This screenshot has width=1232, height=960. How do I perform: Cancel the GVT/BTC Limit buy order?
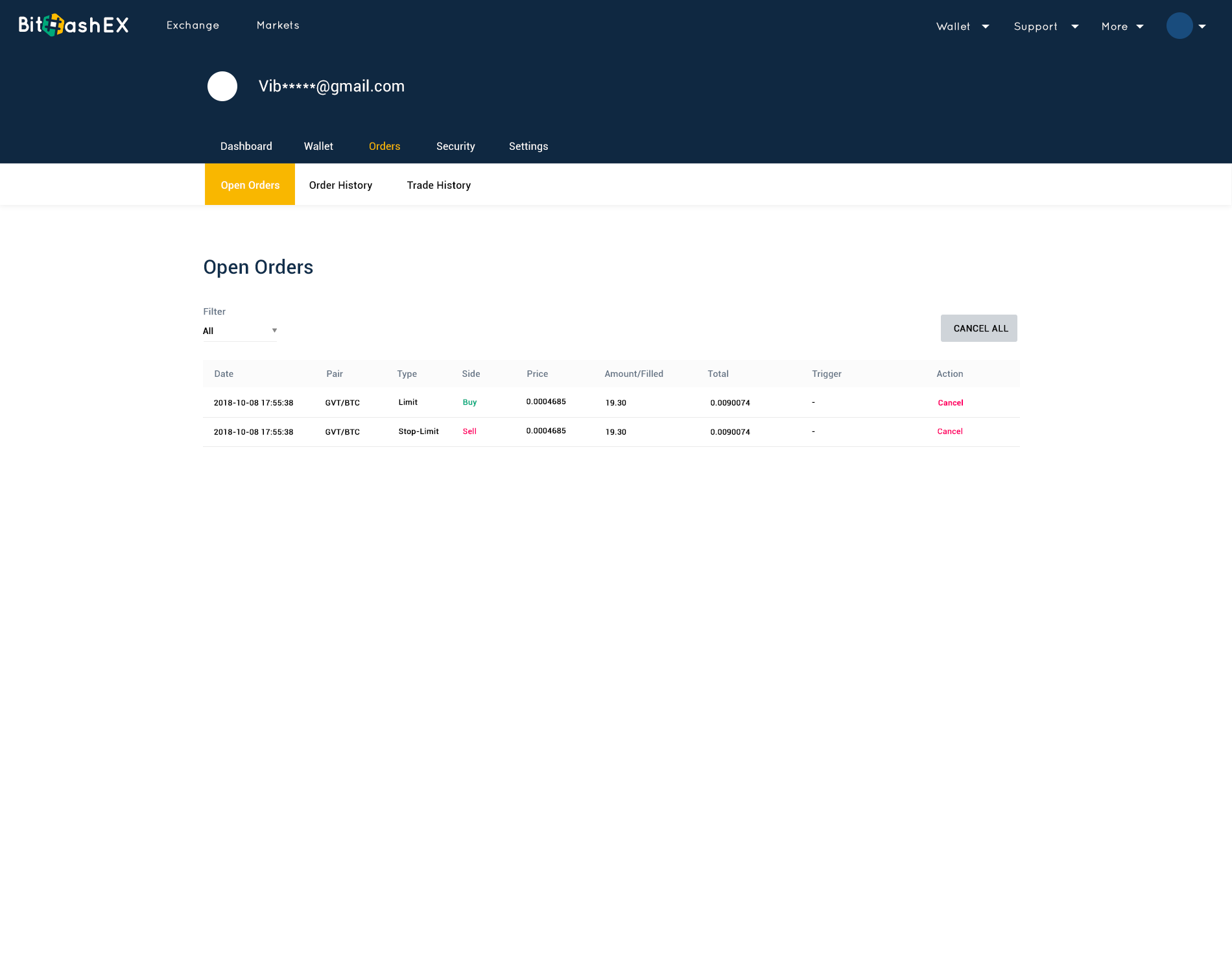point(950,403)
